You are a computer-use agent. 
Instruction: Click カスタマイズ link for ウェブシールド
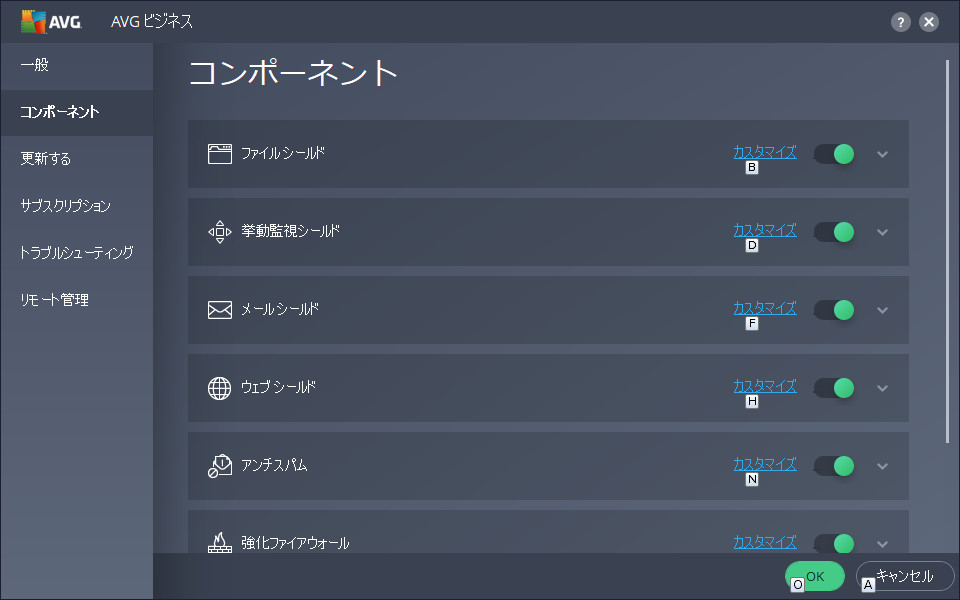[x=765, y=386]
